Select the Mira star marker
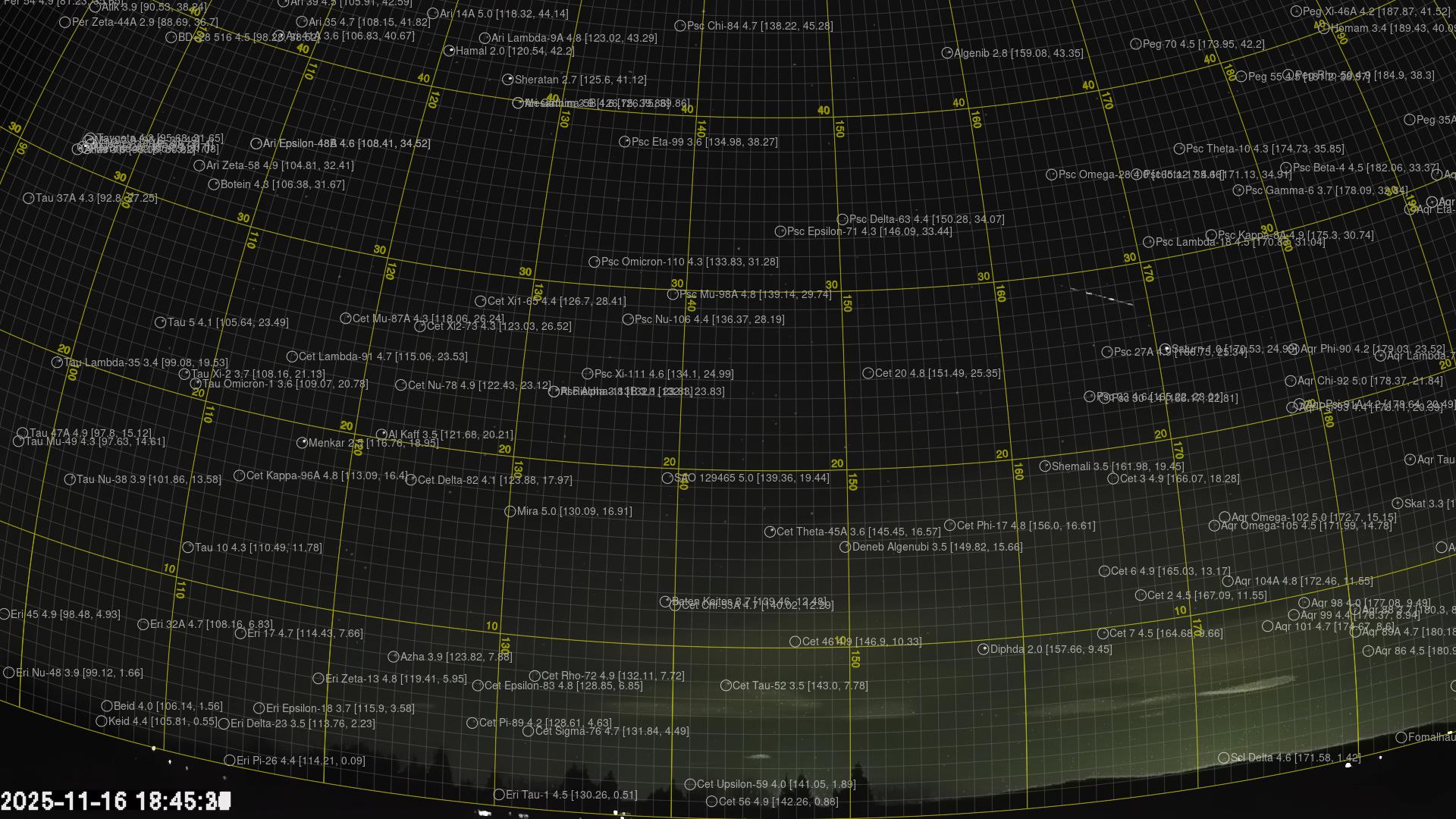This screenshot has width=1456, height=819. point(510,512)
